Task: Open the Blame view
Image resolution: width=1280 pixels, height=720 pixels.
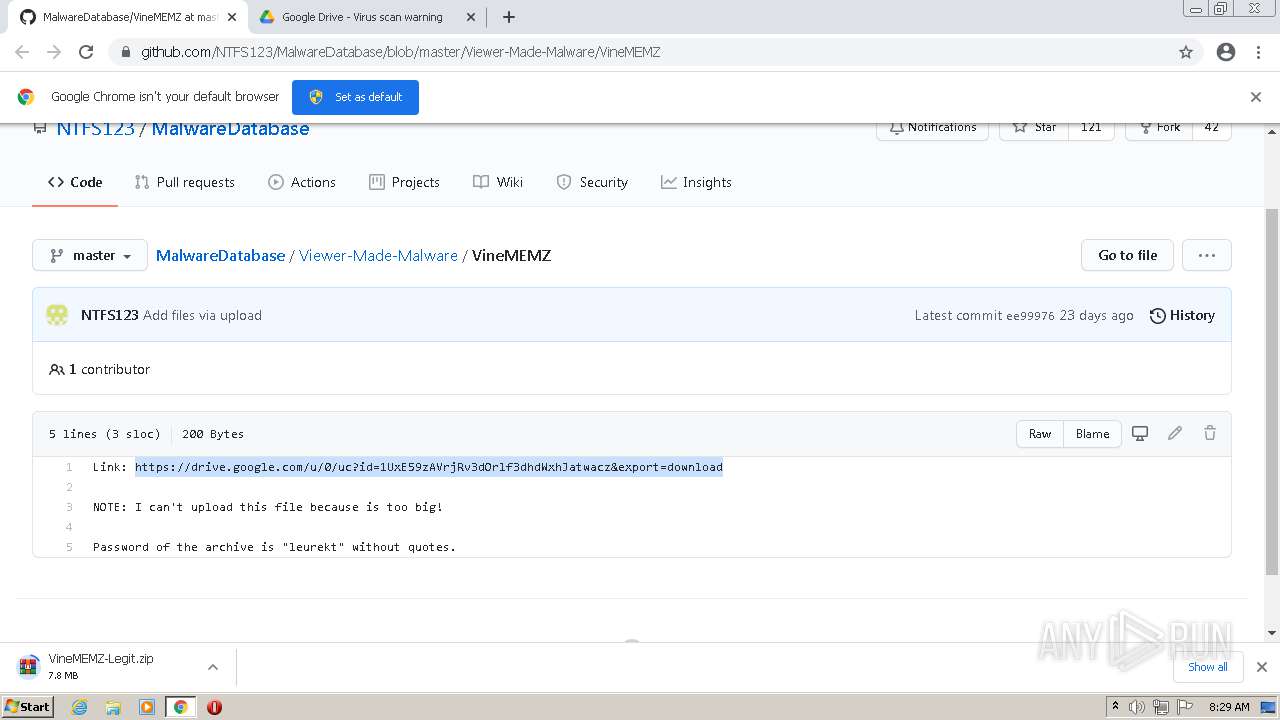Action: tap(1092, 433)
